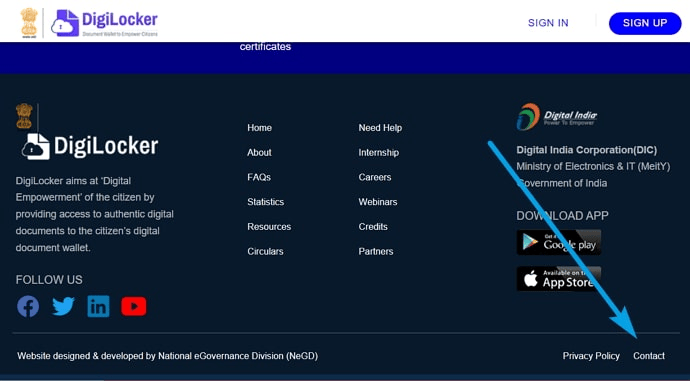Open the Home footer link
690x381 pixels.
point(259,128)
